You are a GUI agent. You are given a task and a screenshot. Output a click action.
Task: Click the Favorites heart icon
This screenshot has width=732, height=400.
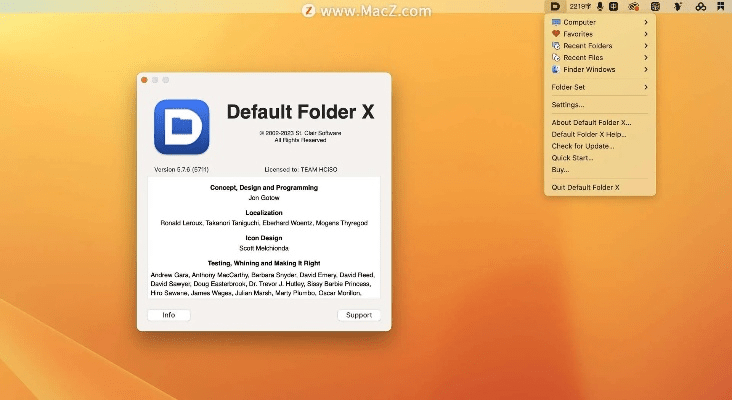556,34
